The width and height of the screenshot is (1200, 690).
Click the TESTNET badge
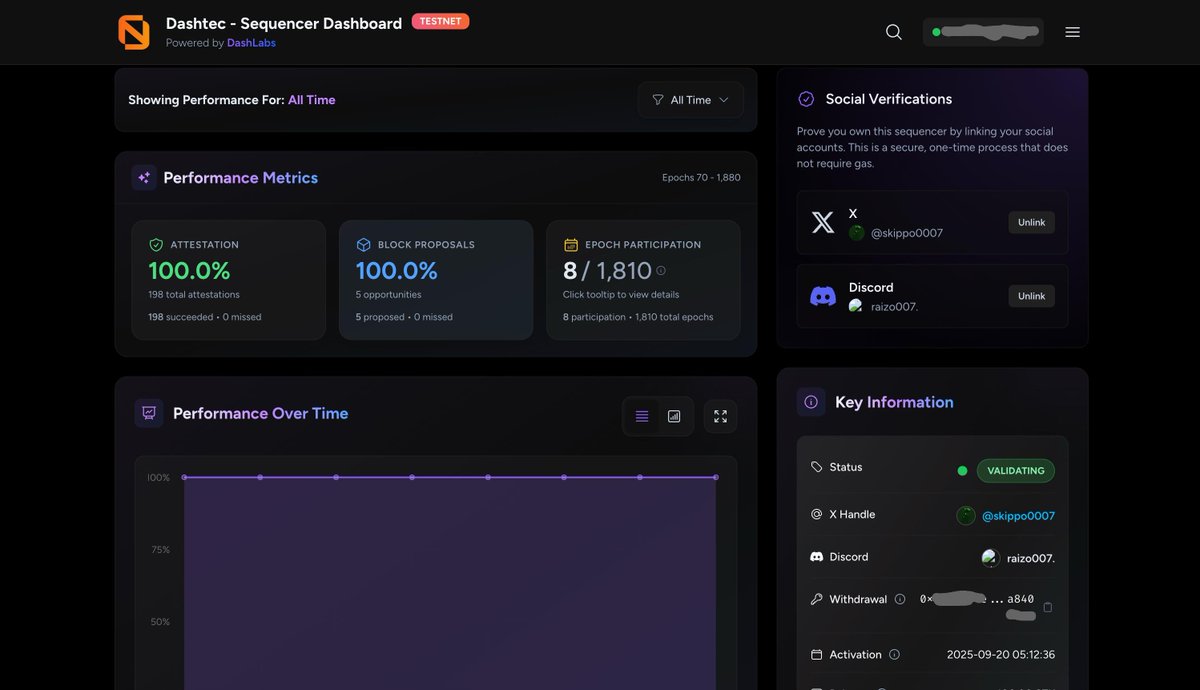coord(440,21)
